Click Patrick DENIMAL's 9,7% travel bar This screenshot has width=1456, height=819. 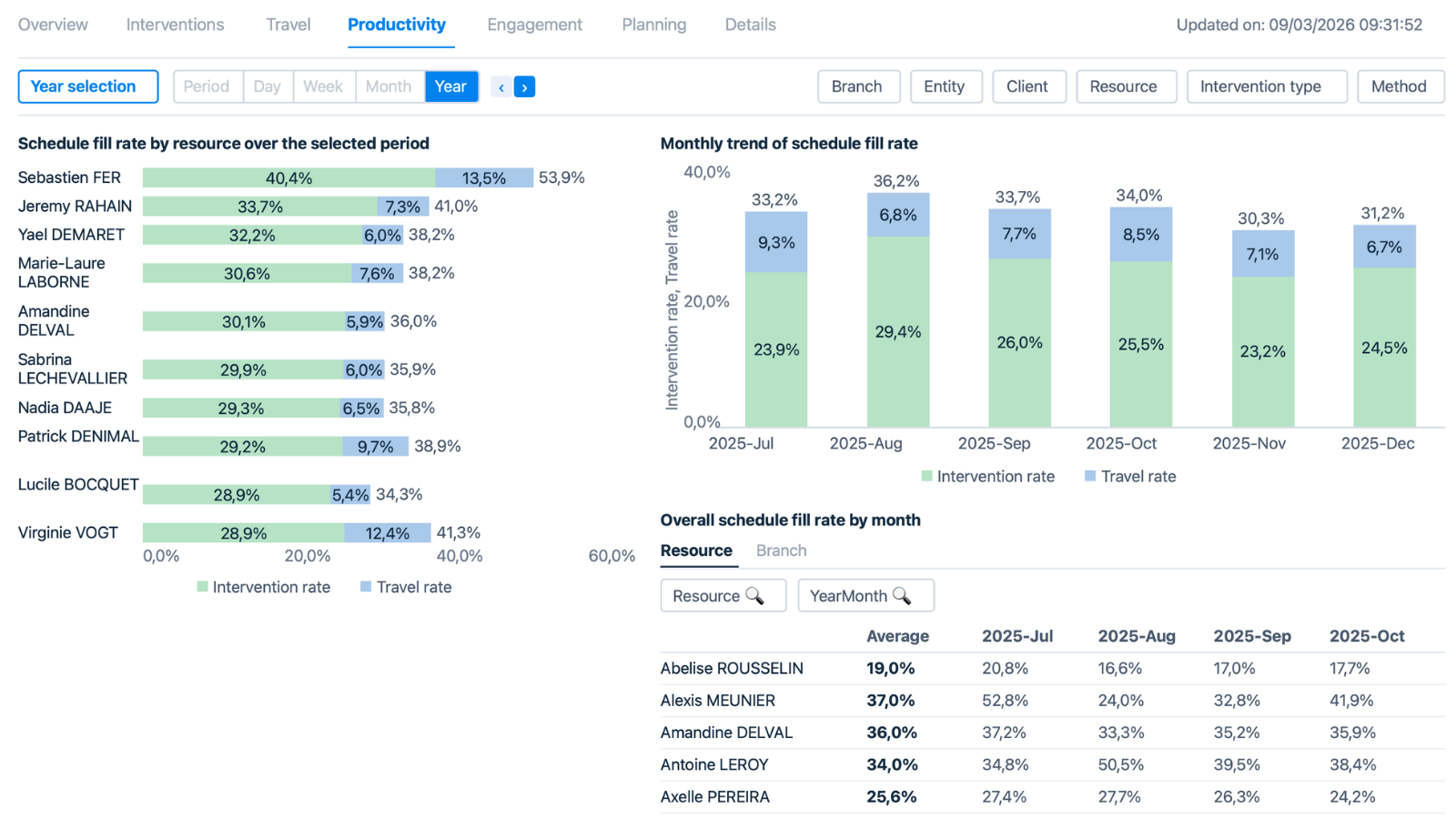(375, 446)
